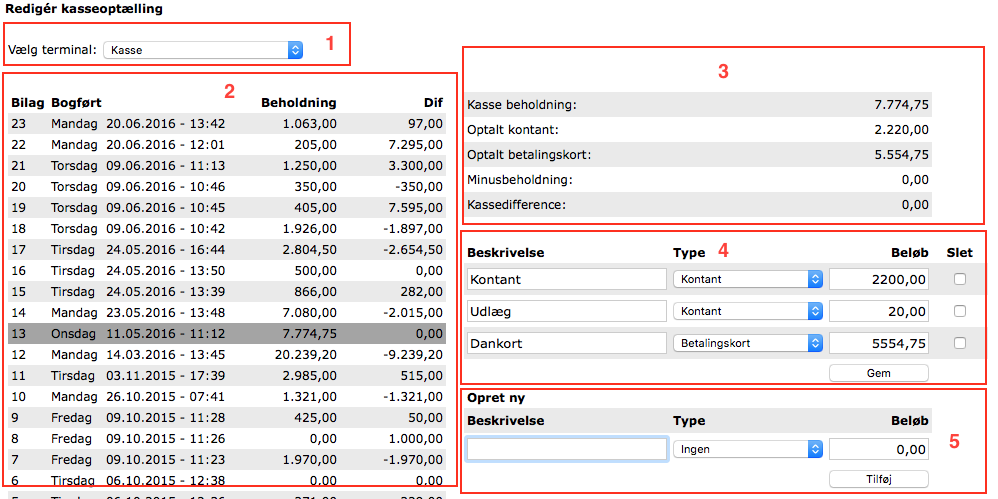Tick the Slet checkbox for Kontant row
This screenshot has height=499, width=998.
960,280
